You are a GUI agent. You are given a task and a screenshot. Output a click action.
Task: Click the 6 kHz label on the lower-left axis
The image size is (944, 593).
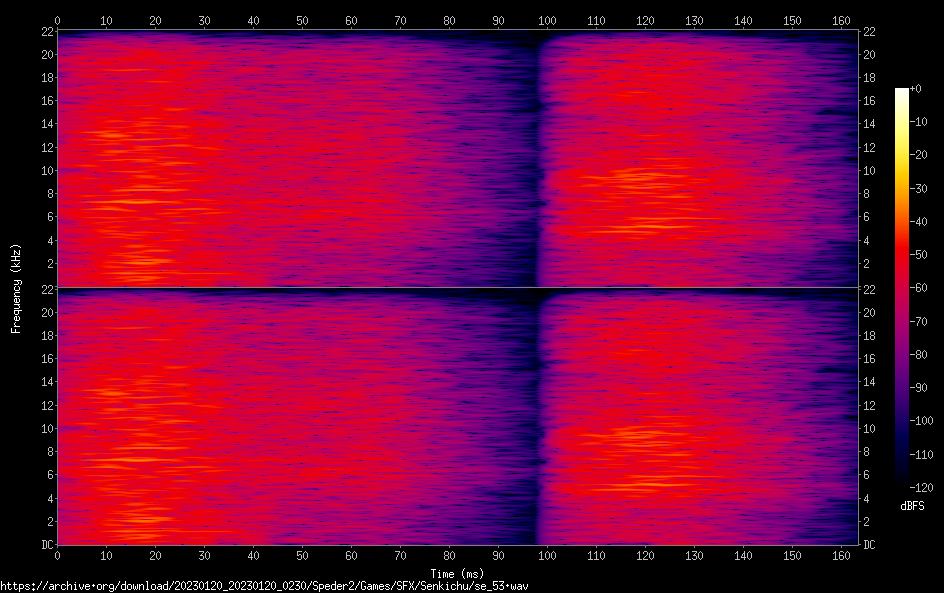coord(49,475)
